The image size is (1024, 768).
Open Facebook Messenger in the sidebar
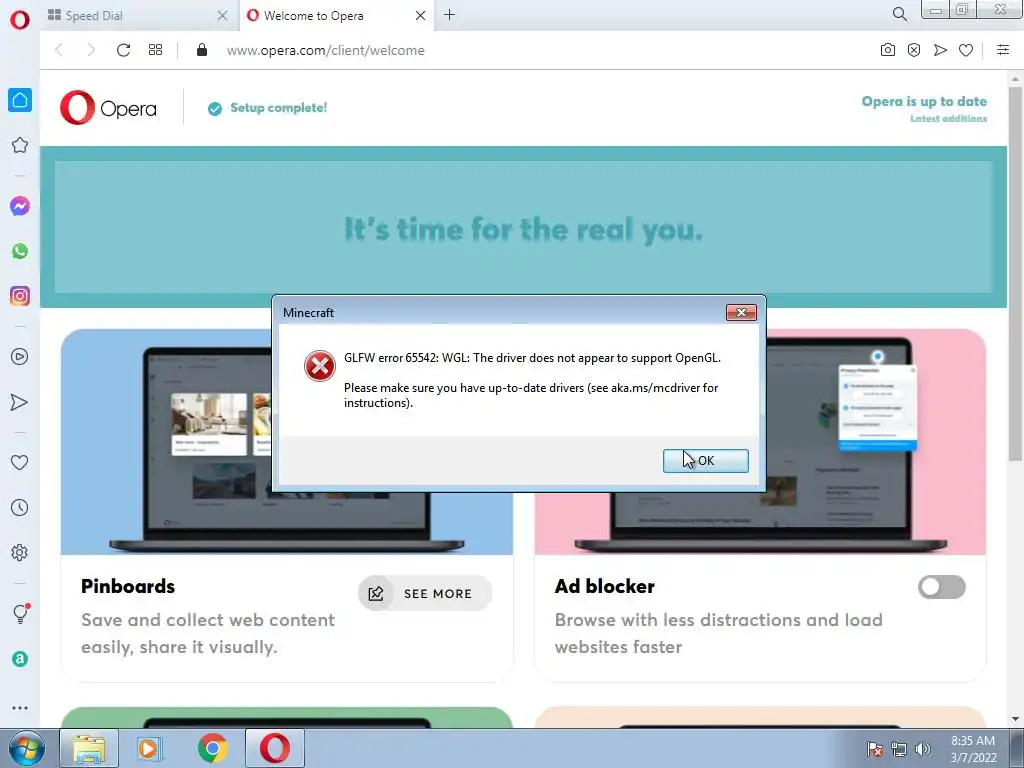tap(20, 206)
